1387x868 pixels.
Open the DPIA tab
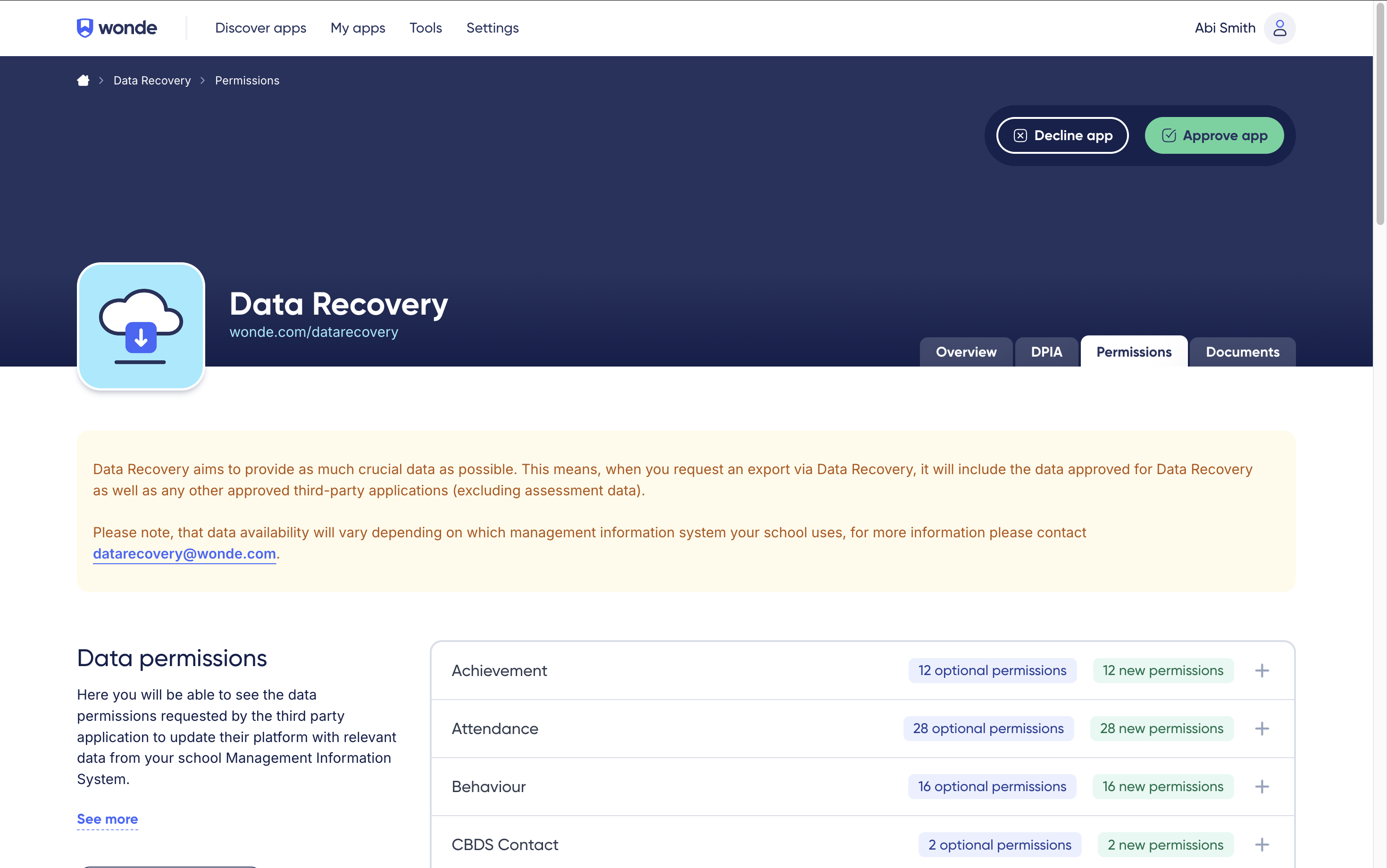[x=1046, y=352]
